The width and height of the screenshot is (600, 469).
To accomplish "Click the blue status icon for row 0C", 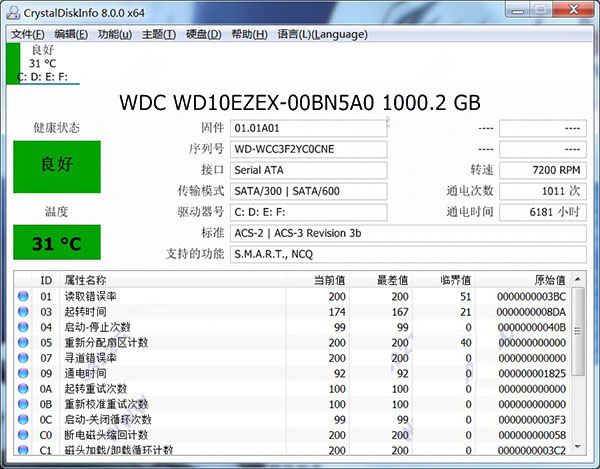I will tap(23, 419).
